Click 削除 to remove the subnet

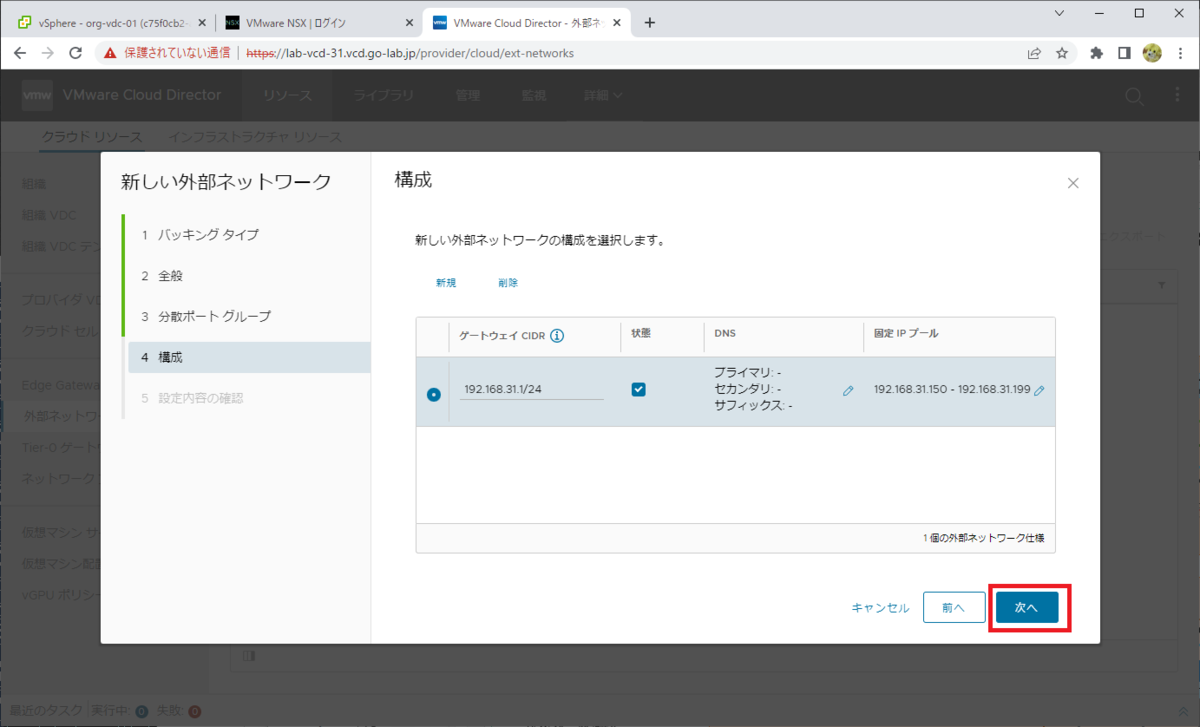coord(508,283)
